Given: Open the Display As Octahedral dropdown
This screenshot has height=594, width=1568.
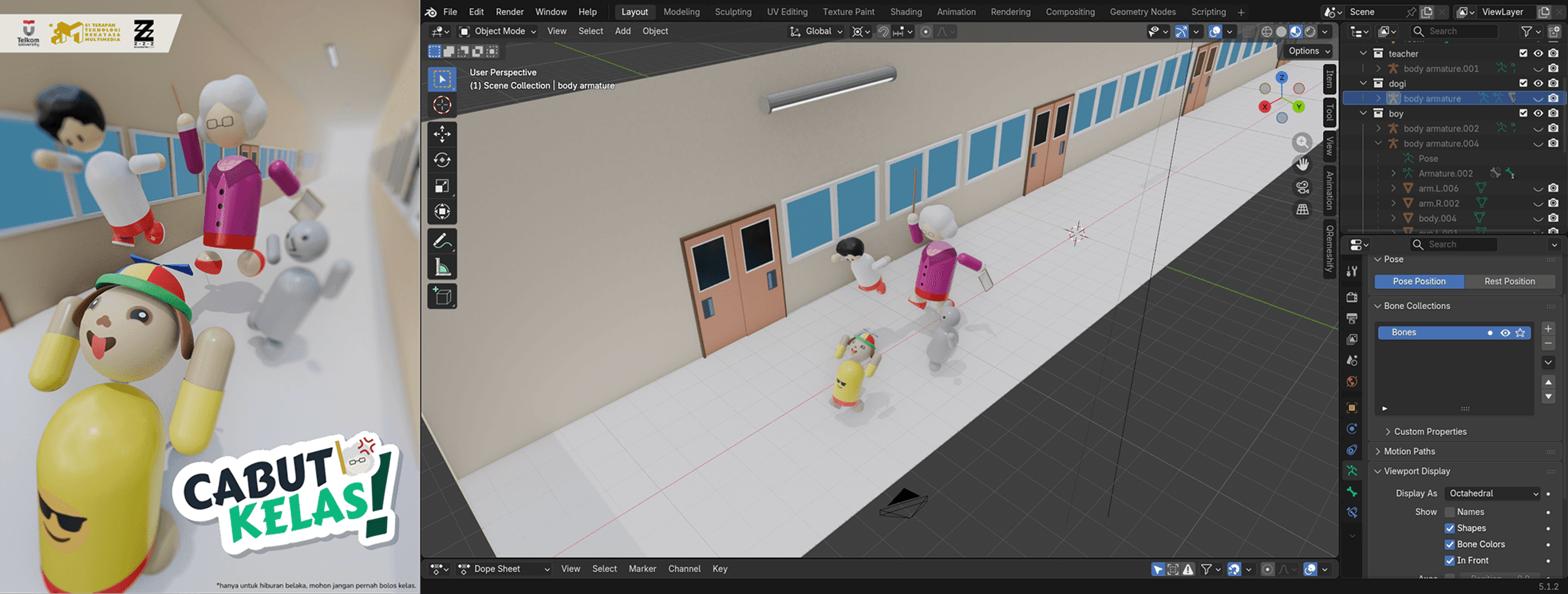Looking at the screenshot, I should [1493, 493].
